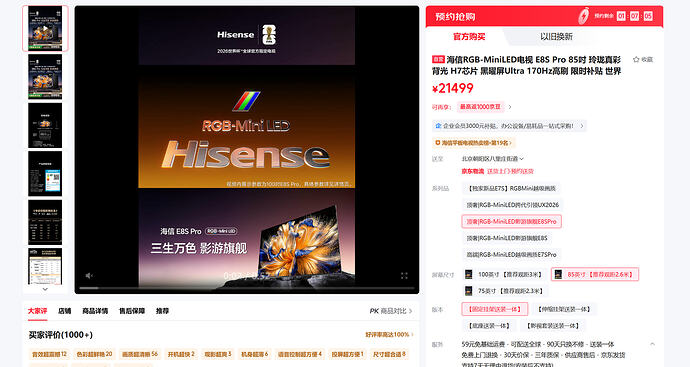Viewport: 690px width, 367px height.
Task: Open the video in fullscreen mode
Action: pos(404,275)
